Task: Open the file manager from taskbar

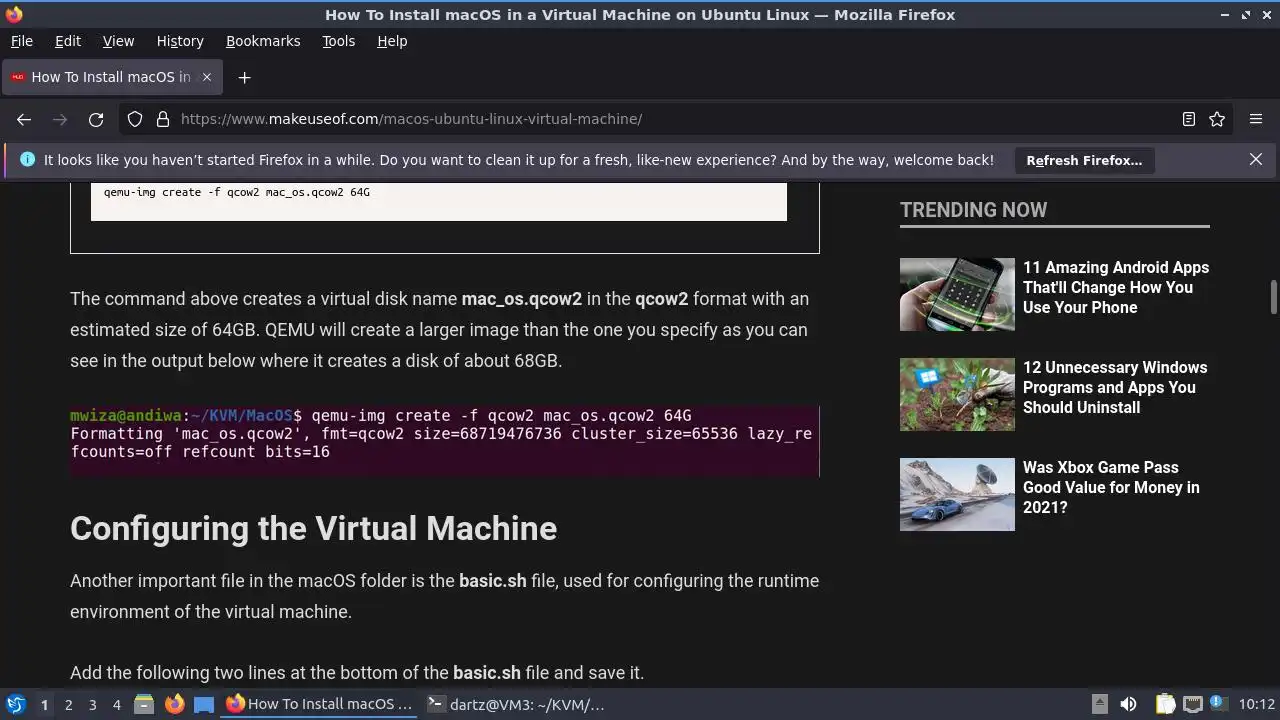Action: (x=144, y=704)
